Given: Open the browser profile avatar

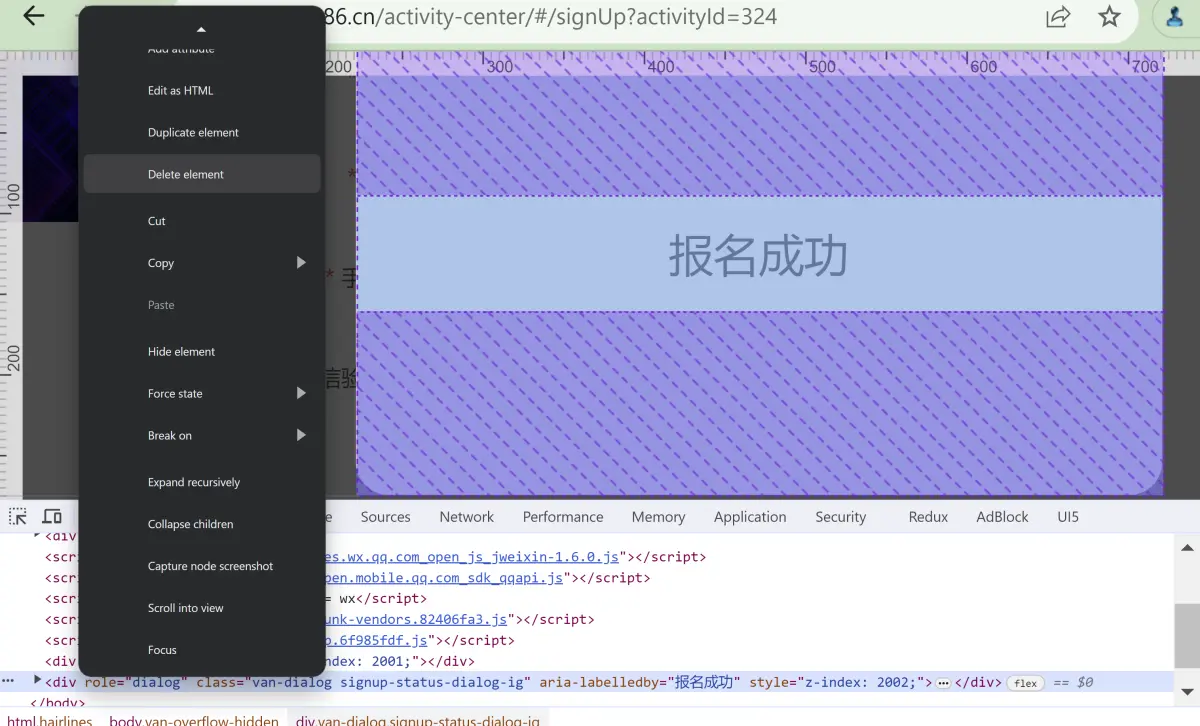Looking at the screenshot, I should click(x=1173, y=17).
